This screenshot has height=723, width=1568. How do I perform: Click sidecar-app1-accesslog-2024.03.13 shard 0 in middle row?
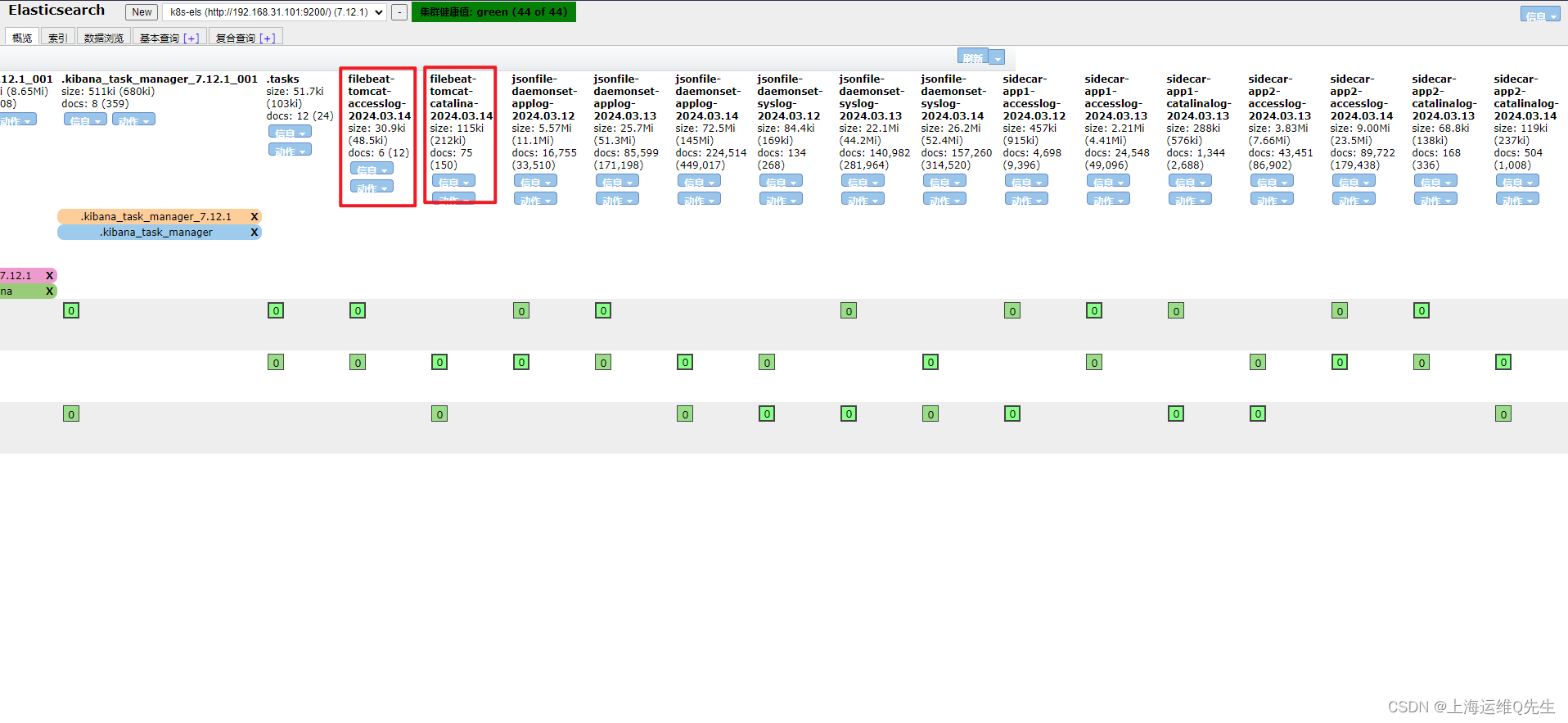click(x=1094, y=362)
